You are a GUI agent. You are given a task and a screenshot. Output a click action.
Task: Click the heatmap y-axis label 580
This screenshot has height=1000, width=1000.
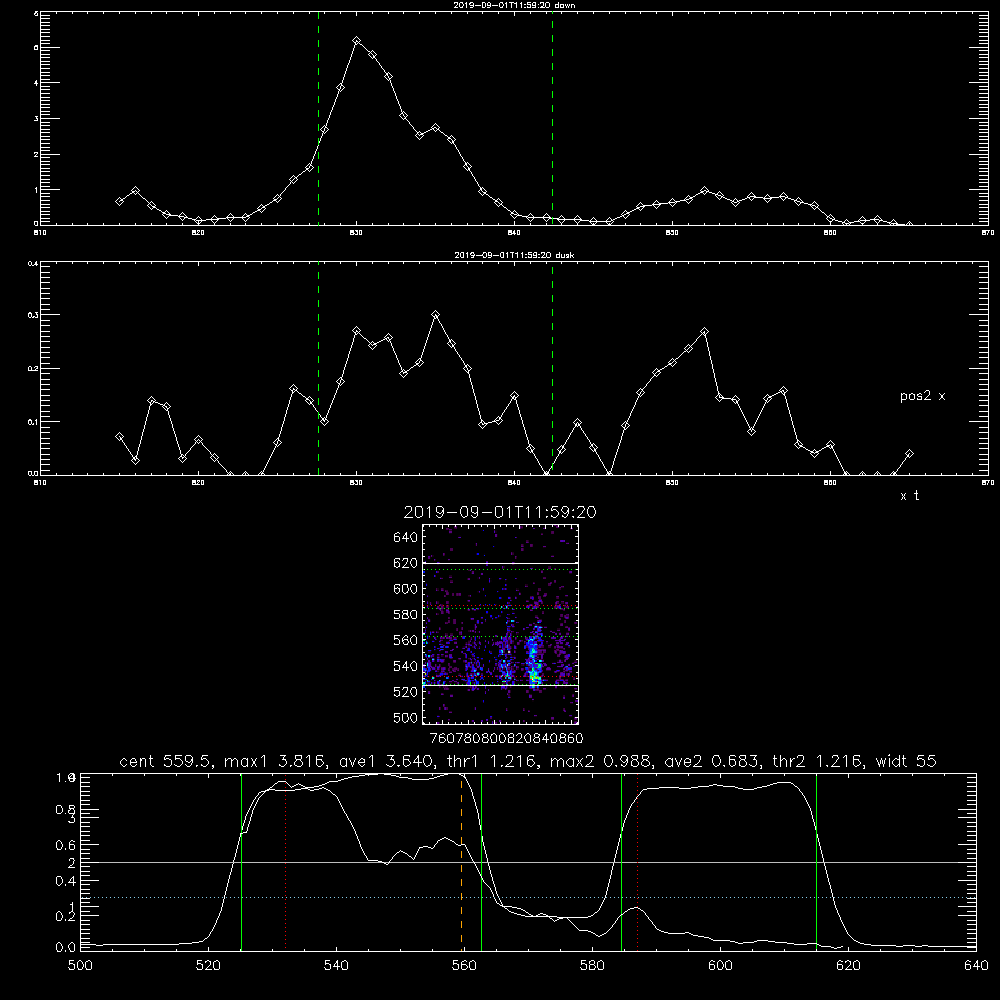click(405, 615)
